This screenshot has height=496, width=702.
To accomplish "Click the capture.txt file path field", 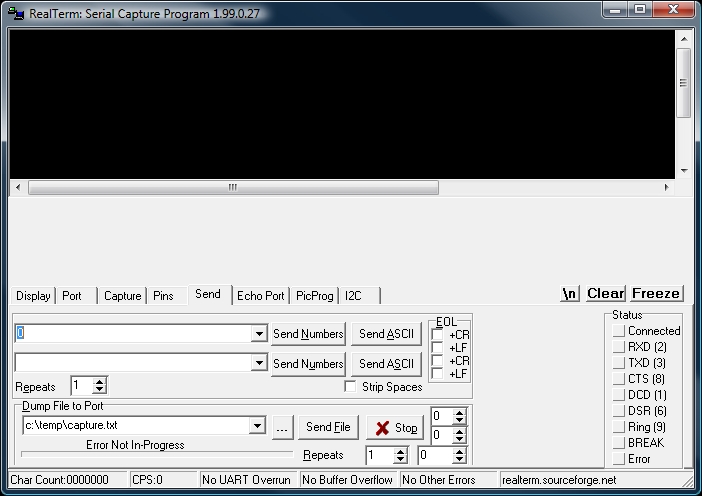I will (x=136, y=425).
